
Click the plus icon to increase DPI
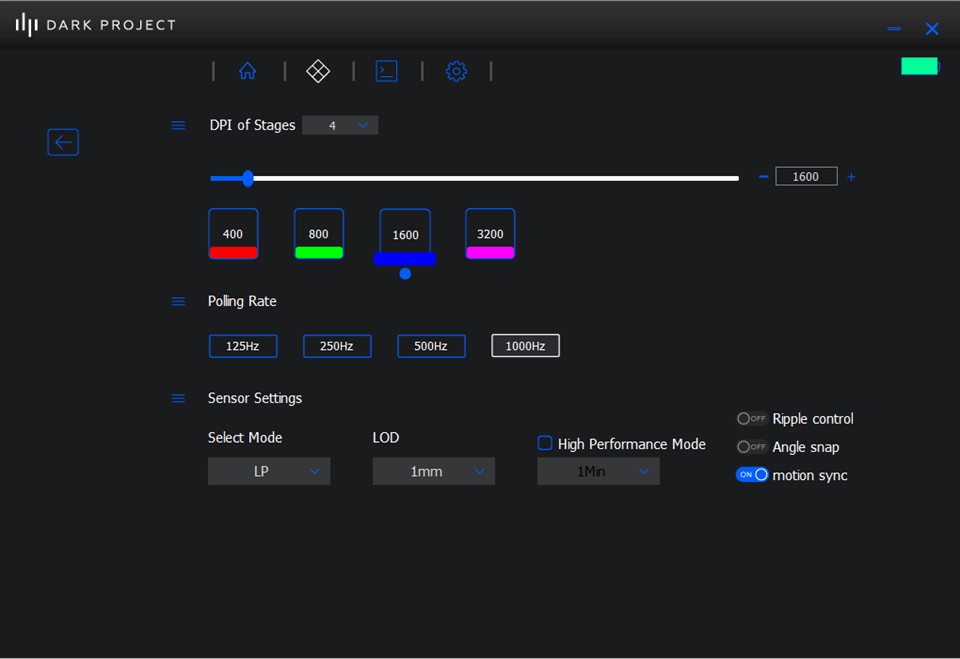pos(852,177)
